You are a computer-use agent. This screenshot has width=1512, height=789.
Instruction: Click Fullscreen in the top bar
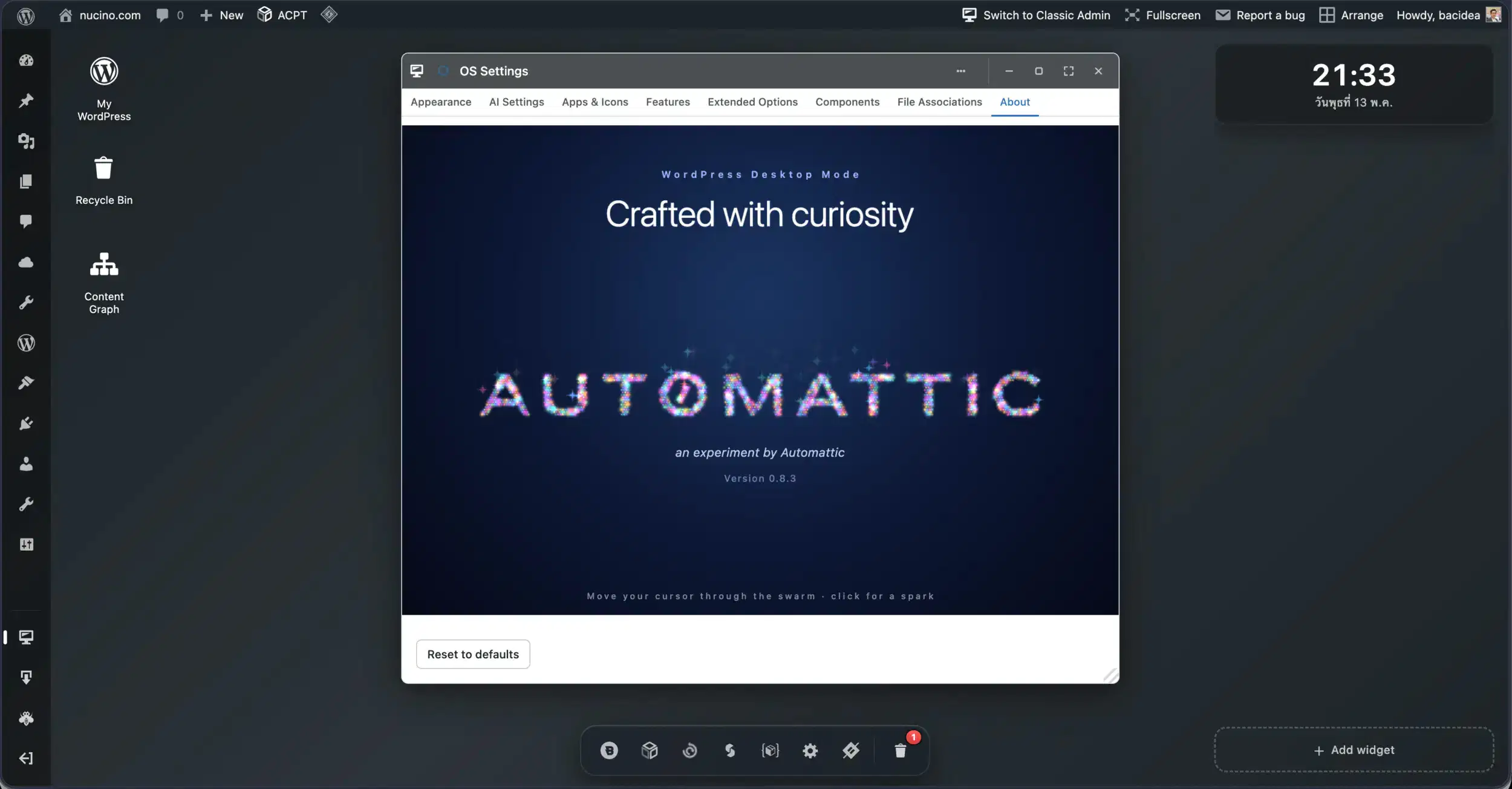point(1162,15)
